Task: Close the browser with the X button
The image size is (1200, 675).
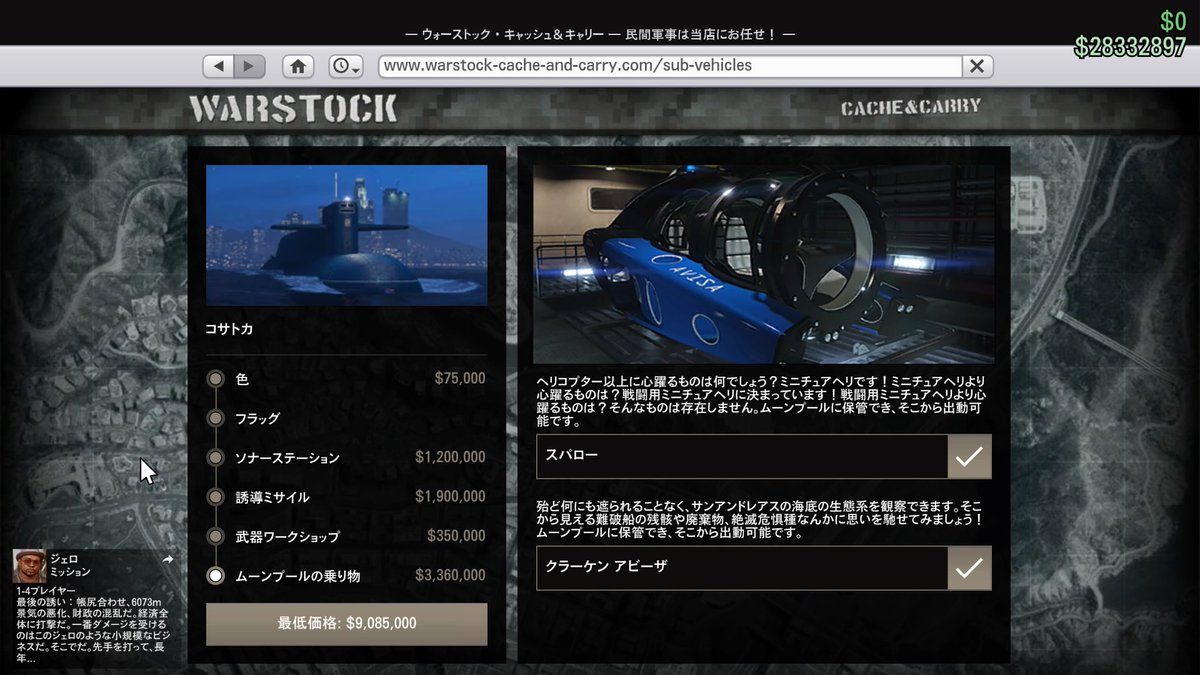Action: 977,66
